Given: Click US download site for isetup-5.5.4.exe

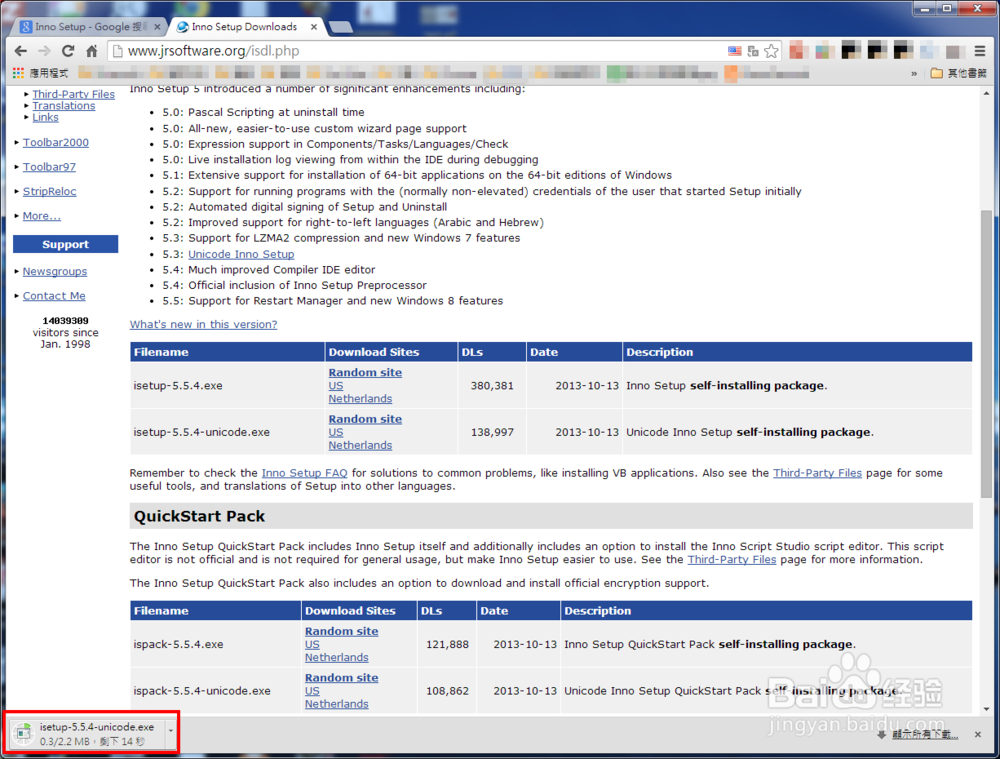Looking at the screenshot, I should point(335,386).
